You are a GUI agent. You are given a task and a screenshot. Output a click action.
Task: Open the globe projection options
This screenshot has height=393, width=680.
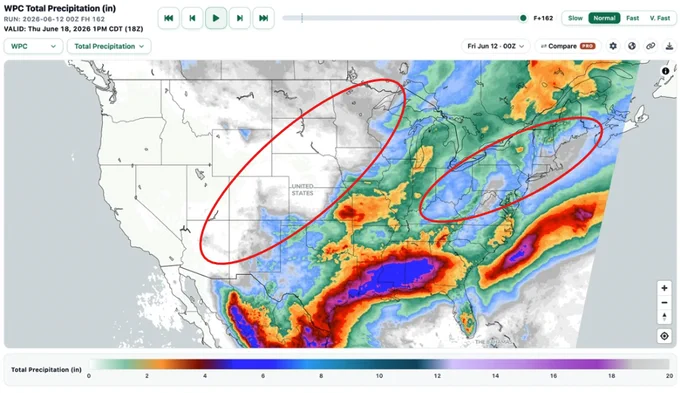click(x=632, y=46)
